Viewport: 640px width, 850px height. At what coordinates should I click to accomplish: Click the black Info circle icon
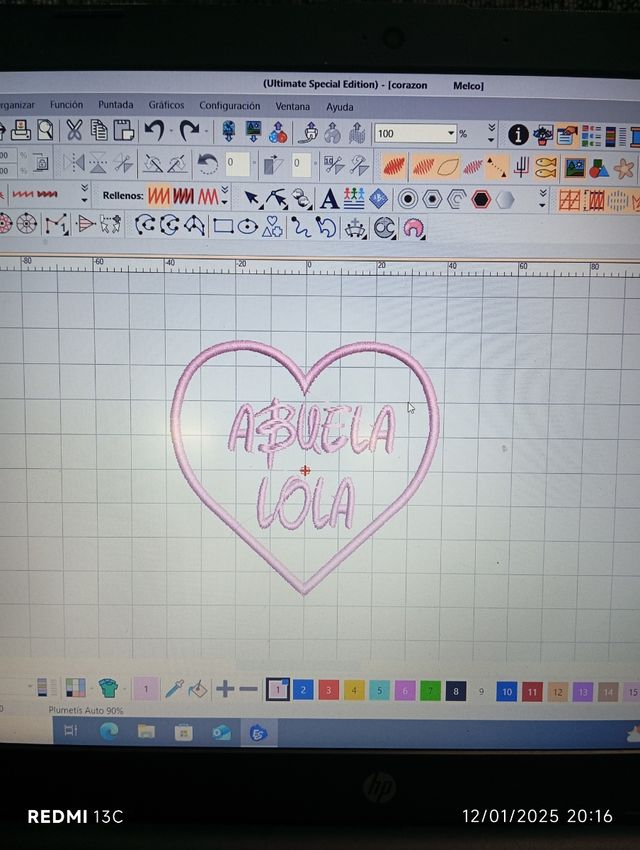[518, 134]
